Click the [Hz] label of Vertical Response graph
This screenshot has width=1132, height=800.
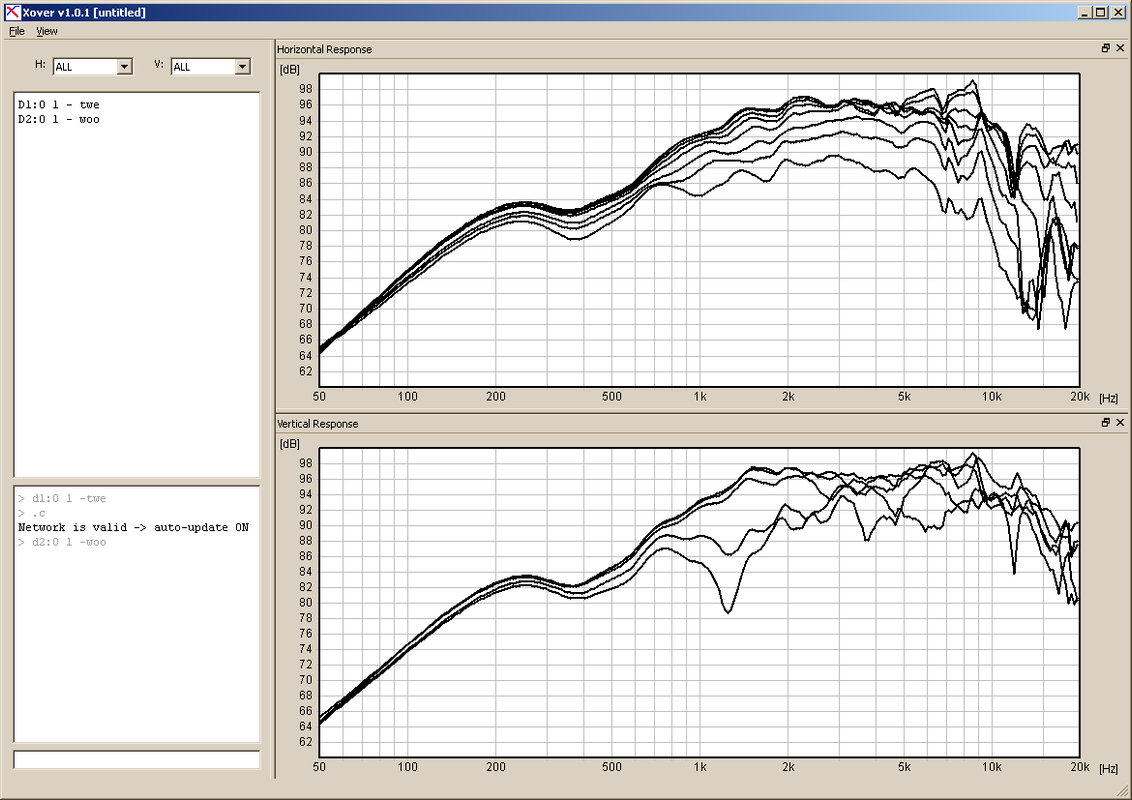pos(1108,768)
